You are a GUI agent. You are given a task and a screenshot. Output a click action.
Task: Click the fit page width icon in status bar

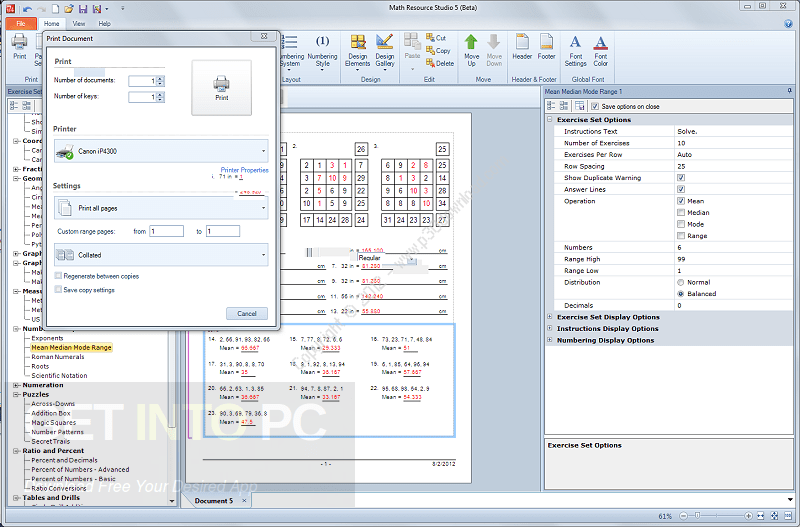click(761, 516)
